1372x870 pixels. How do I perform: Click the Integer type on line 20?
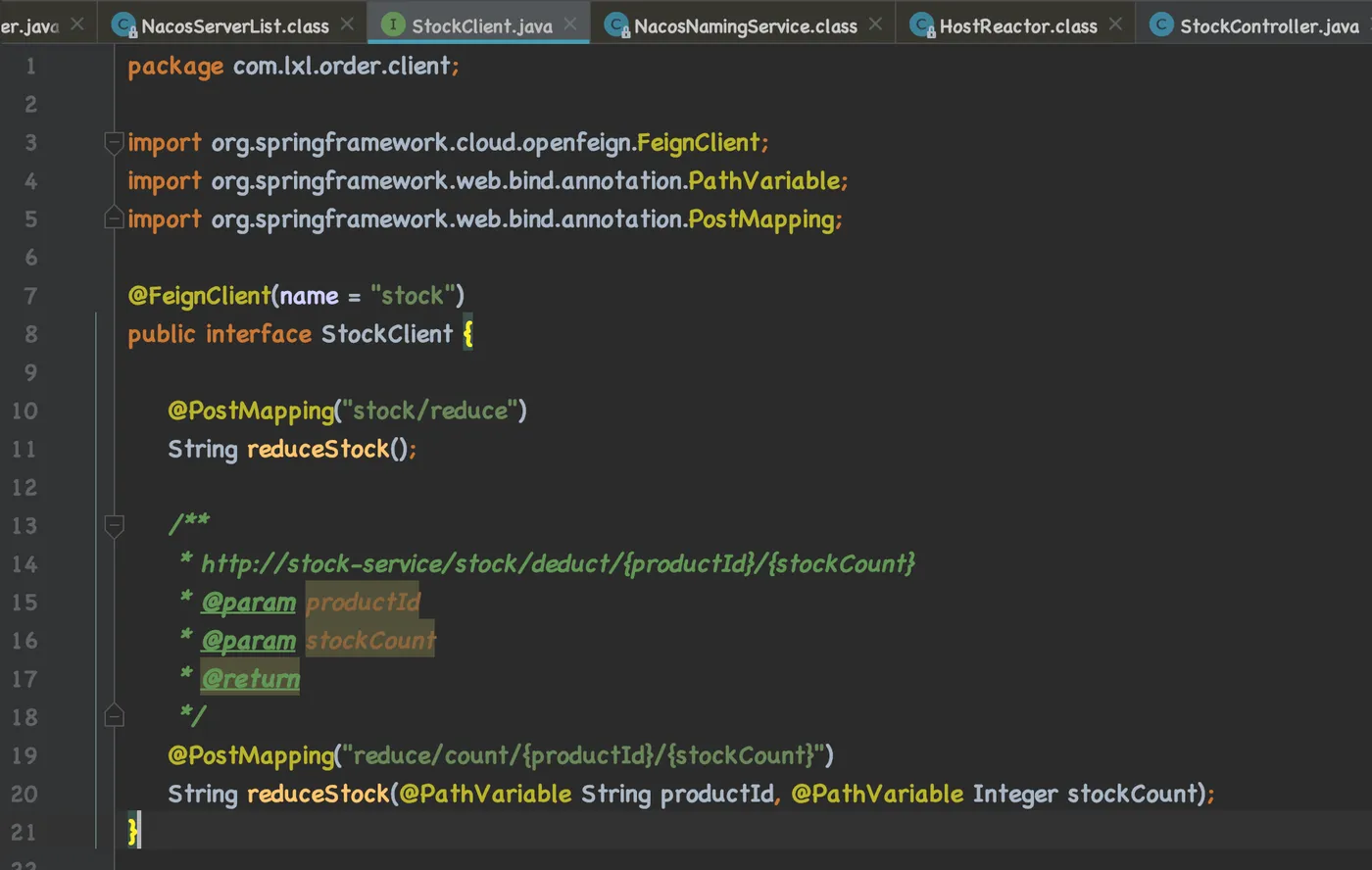pyautogui.click(x=1014, y=794)
